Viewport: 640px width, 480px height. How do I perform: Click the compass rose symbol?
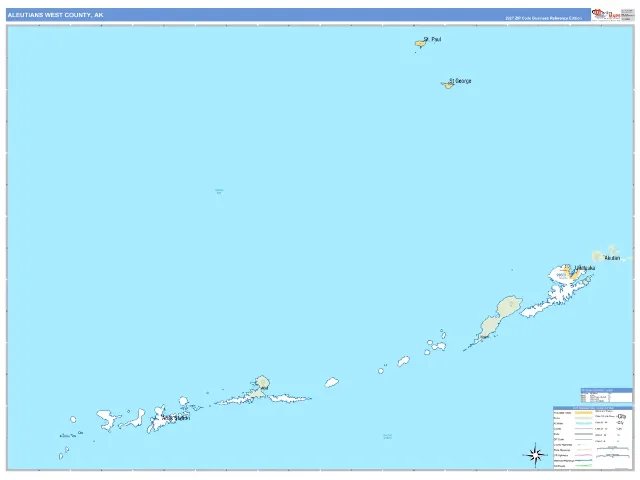pos(535,454)
